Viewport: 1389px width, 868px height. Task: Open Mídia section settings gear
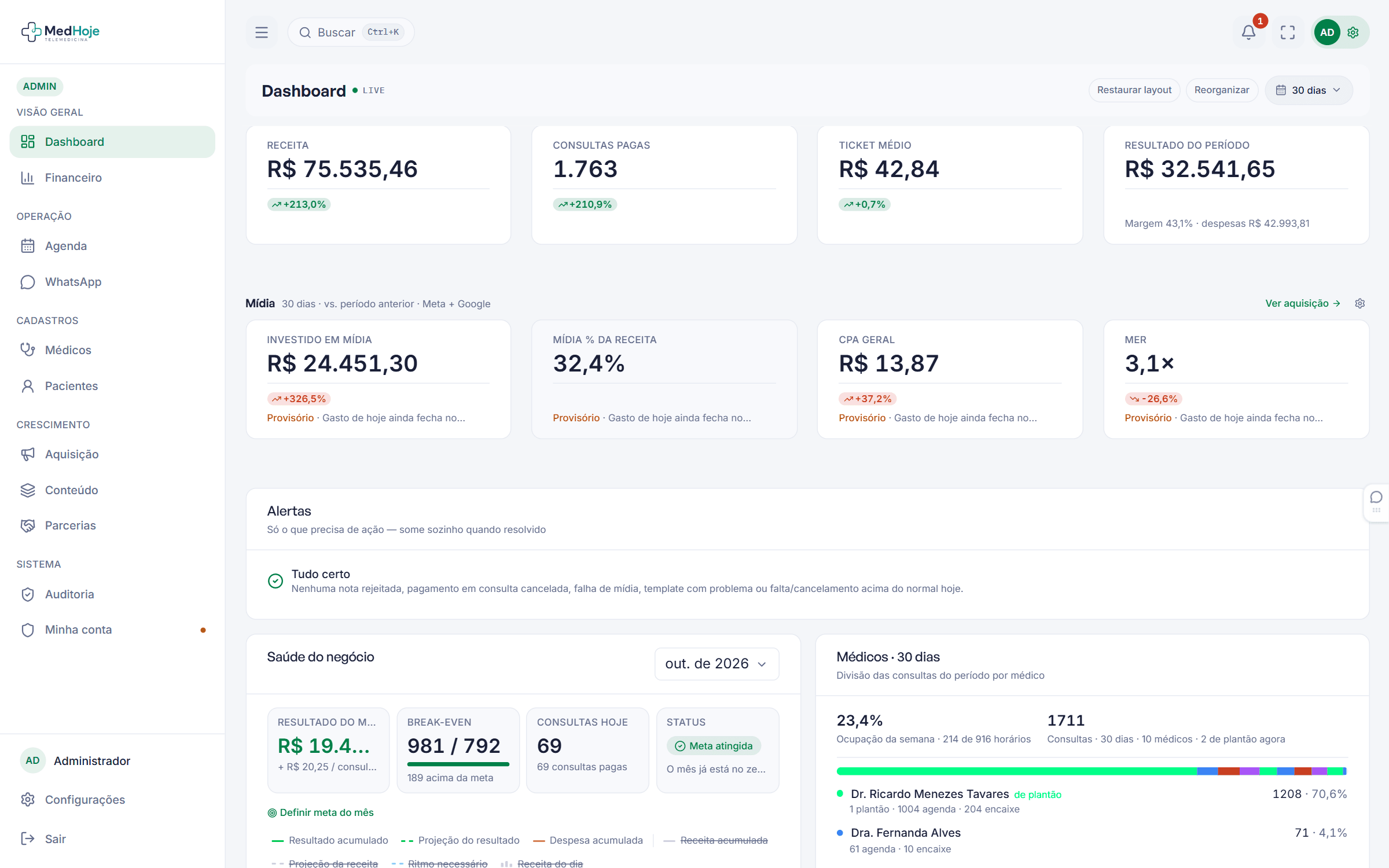[x=1360, y=303]
